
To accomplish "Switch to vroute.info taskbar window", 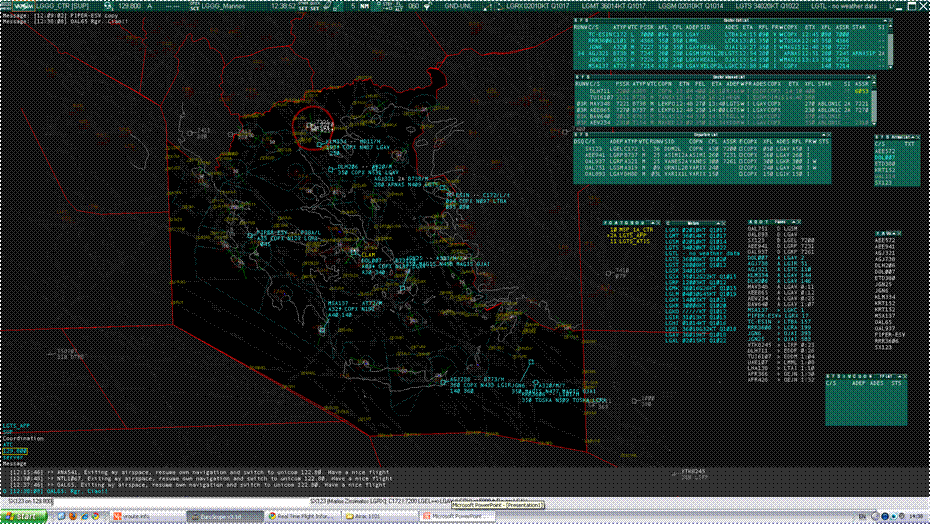I will (147, 516).
